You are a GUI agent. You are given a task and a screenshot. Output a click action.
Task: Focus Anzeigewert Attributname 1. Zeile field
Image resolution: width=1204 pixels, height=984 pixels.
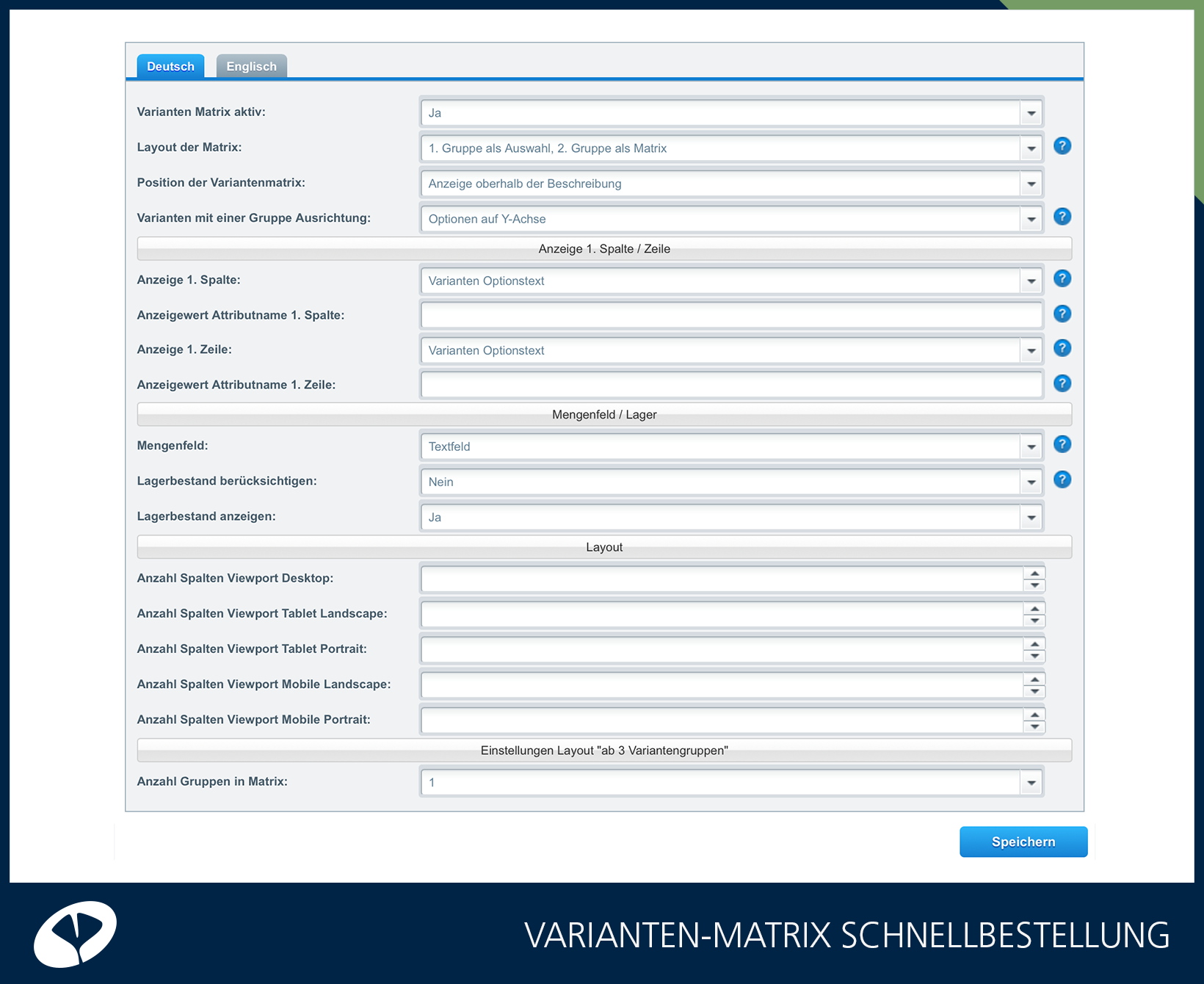point(731,385)
